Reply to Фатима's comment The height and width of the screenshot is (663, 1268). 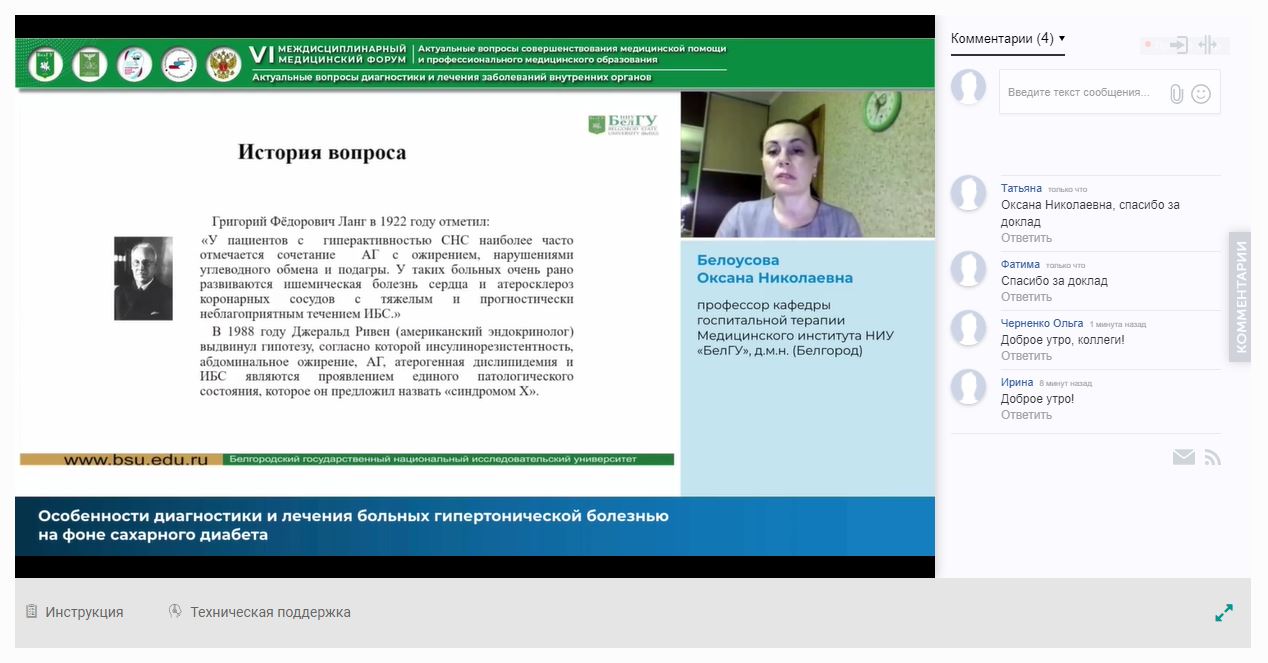pyautogui.click(x=1026, y=297)
